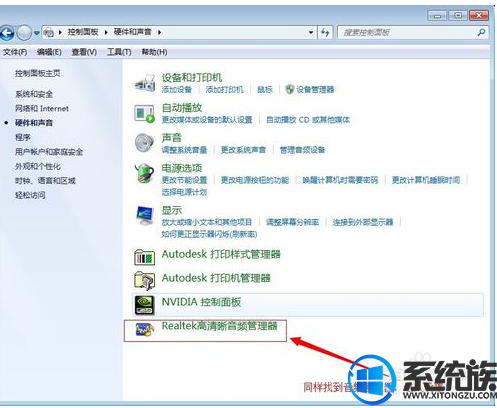The width and height of the screenshot is (497, 408).
Task: Click the 显示 monitor icon
Action: click(x=145, y=215)
